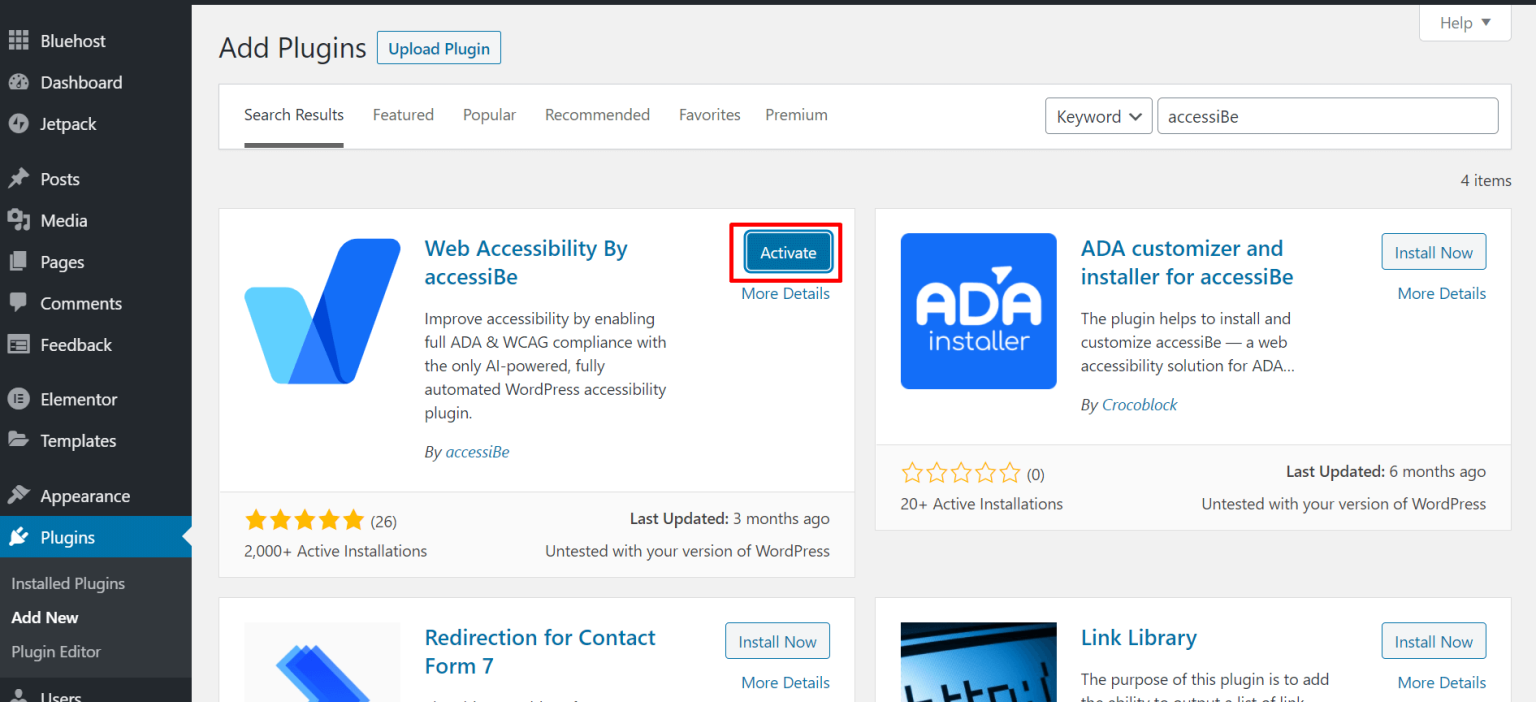This screenshot has width=1536, height=702.
Task: Expand the Users menu in the sidebar
Action: [x=60, y=694]
